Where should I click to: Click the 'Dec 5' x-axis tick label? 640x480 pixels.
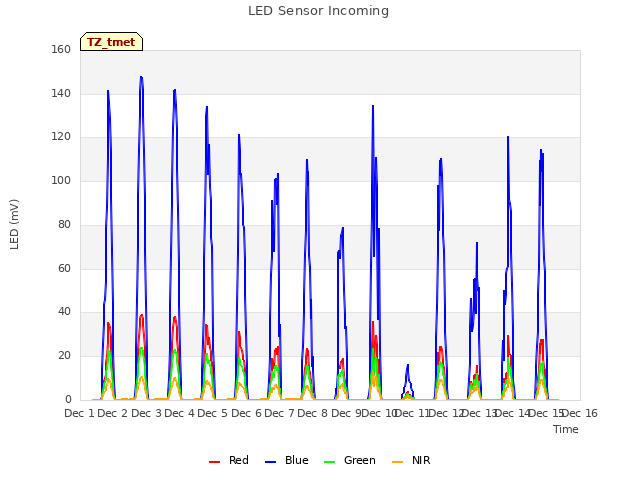tap(212, 413)
